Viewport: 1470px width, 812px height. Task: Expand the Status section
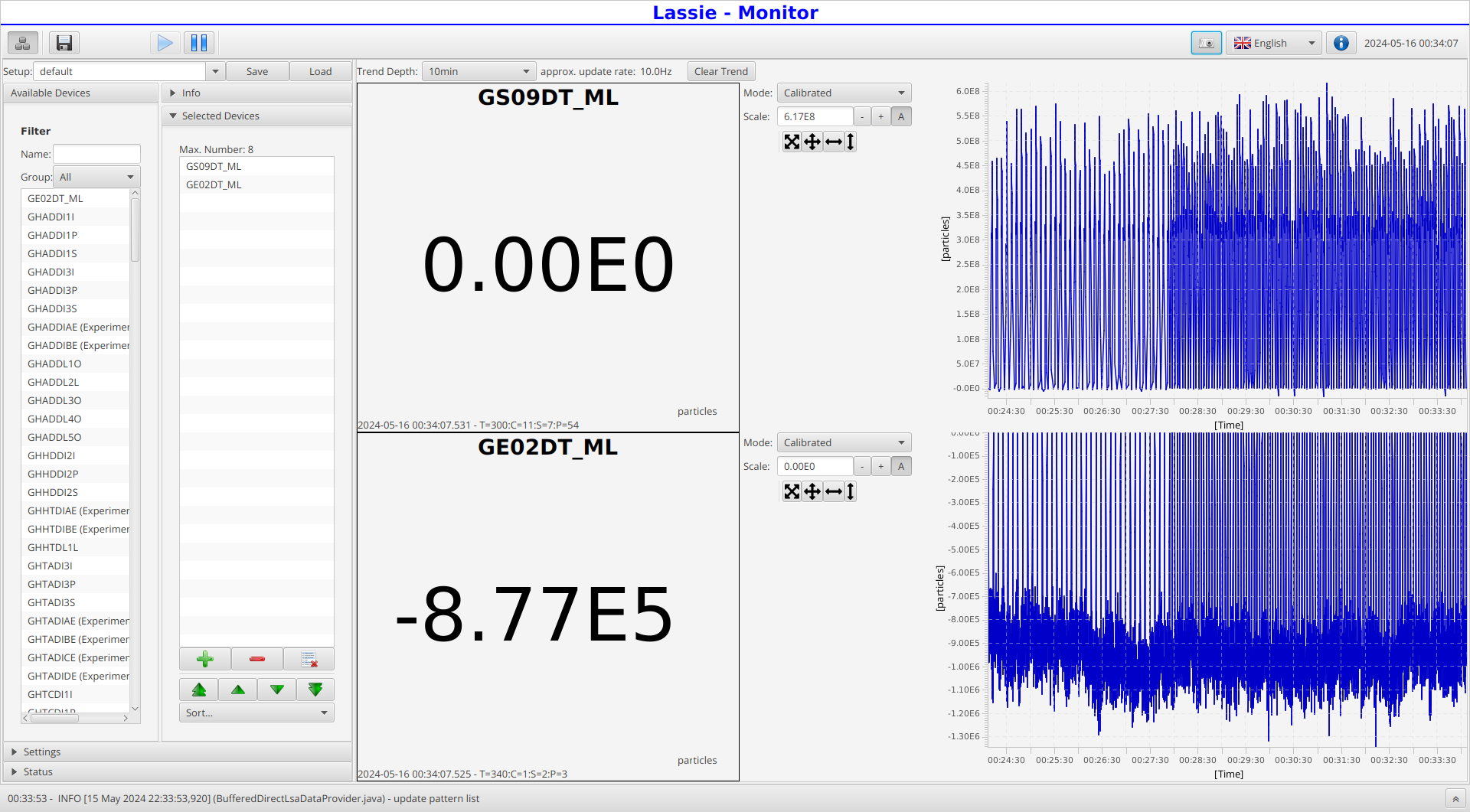coord(178,771)
